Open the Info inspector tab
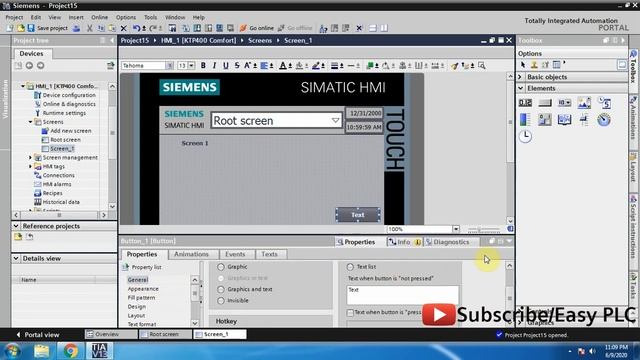Viewport: 640px width, 360px height. [403, 242]
